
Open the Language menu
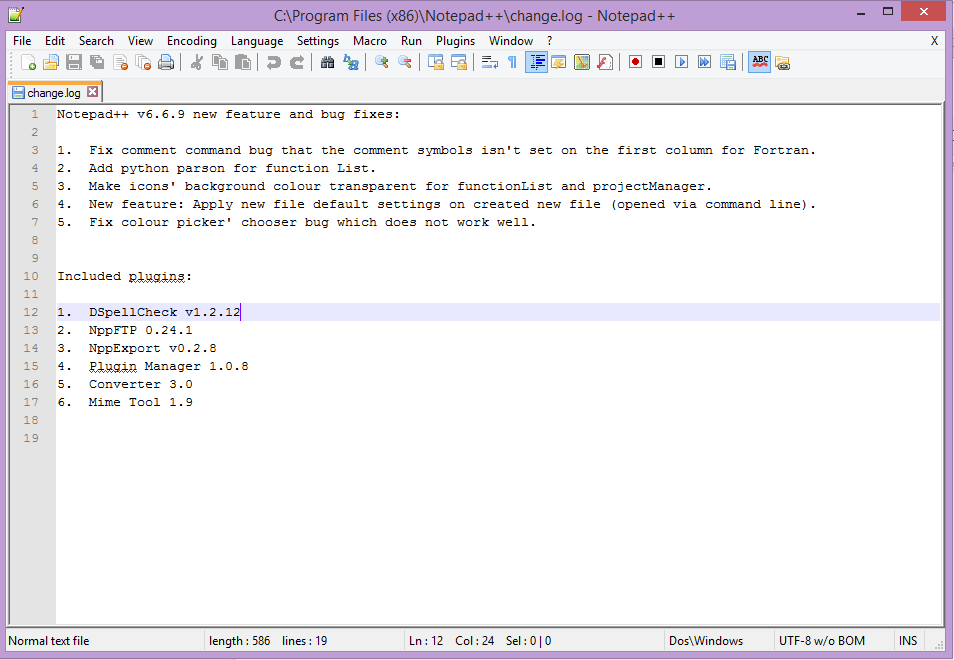[257, 41]
